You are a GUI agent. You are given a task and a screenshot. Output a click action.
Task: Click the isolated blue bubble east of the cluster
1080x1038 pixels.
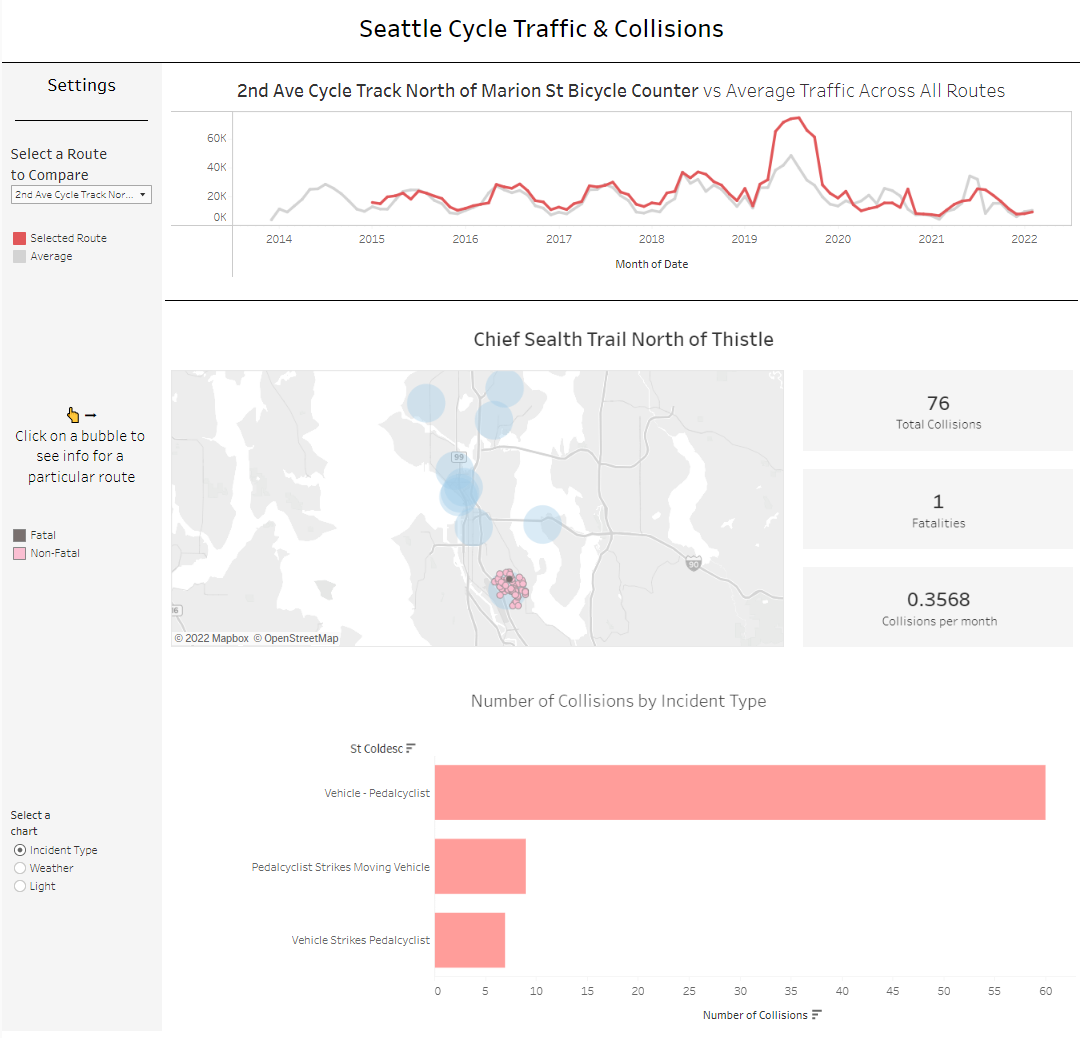pyautogui.click(x=542, y=524)
